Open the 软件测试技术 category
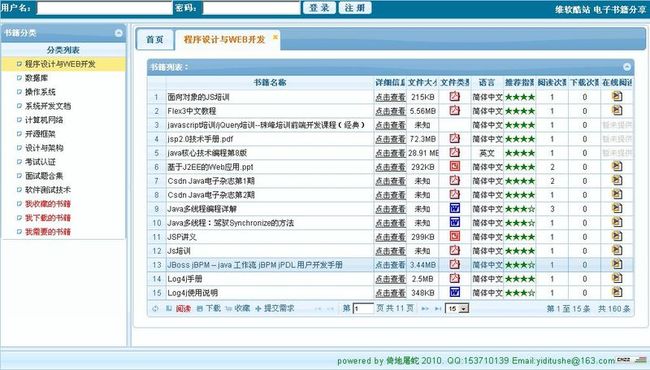The width and height of the screenshot is (650, 370). [48, 190]
